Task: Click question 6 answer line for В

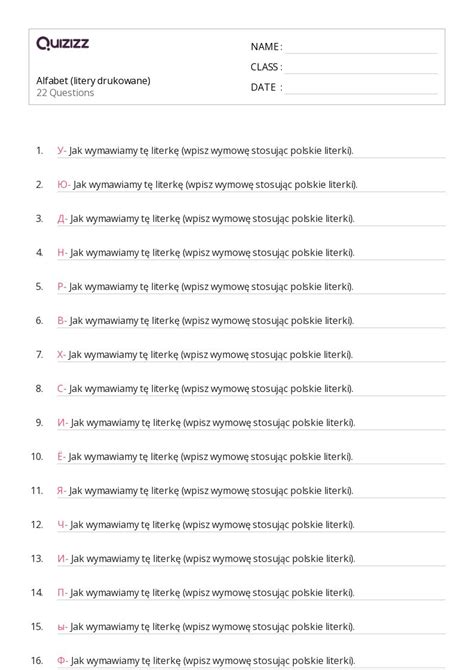Action: point(251,328)
